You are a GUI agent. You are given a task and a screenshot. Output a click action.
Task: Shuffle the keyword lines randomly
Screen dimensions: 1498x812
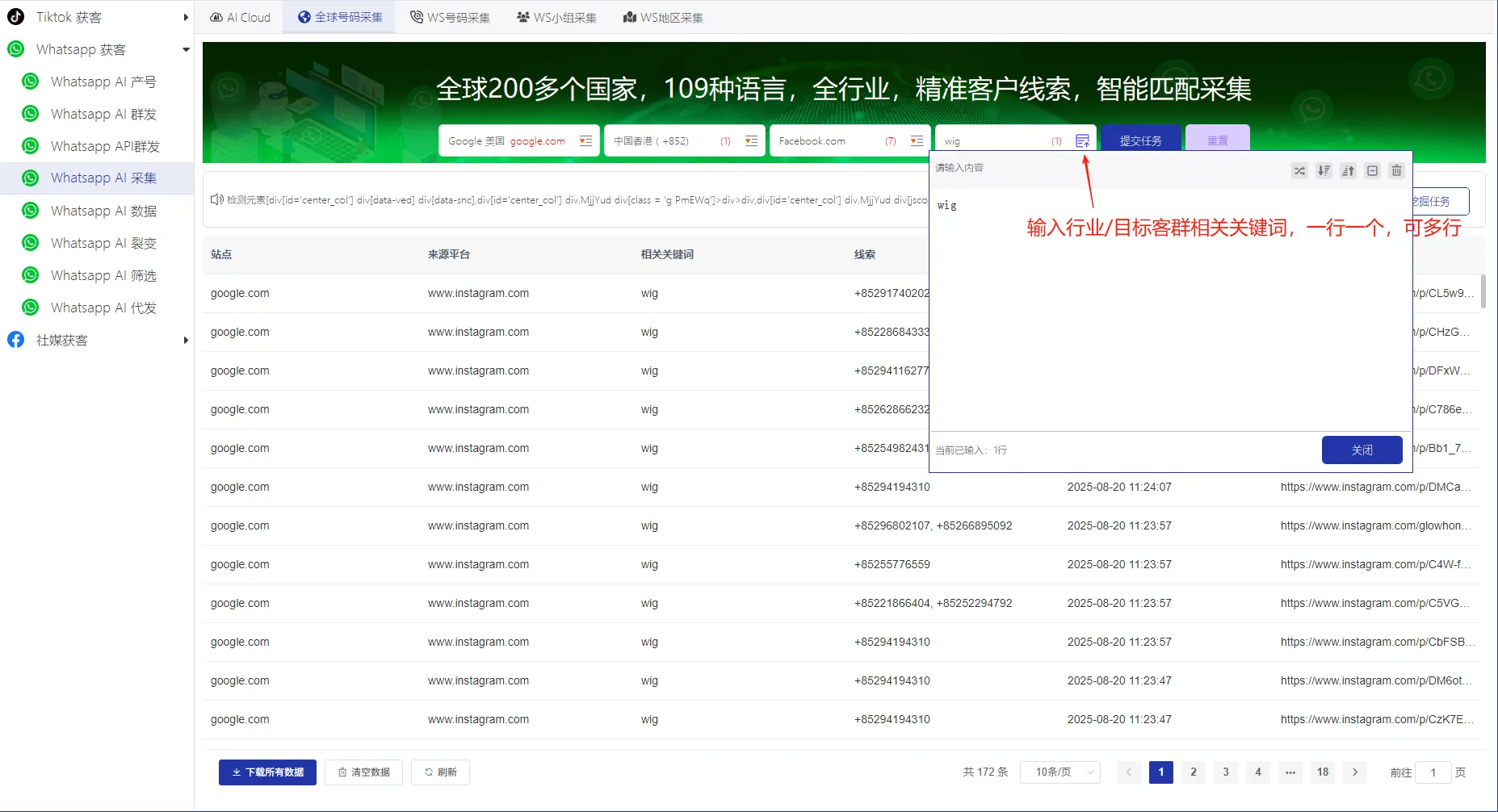1299,170
